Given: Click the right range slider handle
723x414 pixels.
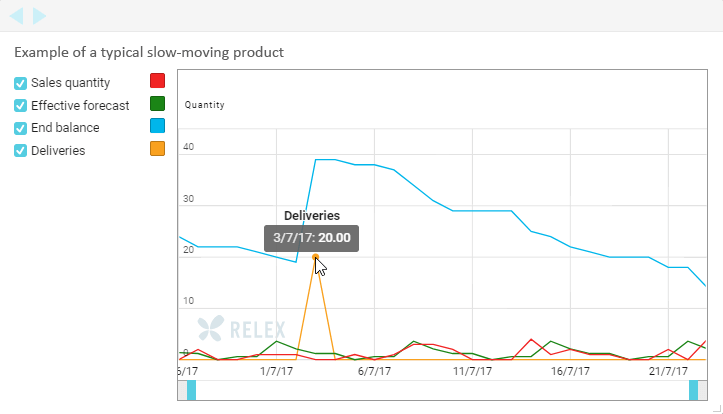Looking at the screenshot, I should [693, 391].
